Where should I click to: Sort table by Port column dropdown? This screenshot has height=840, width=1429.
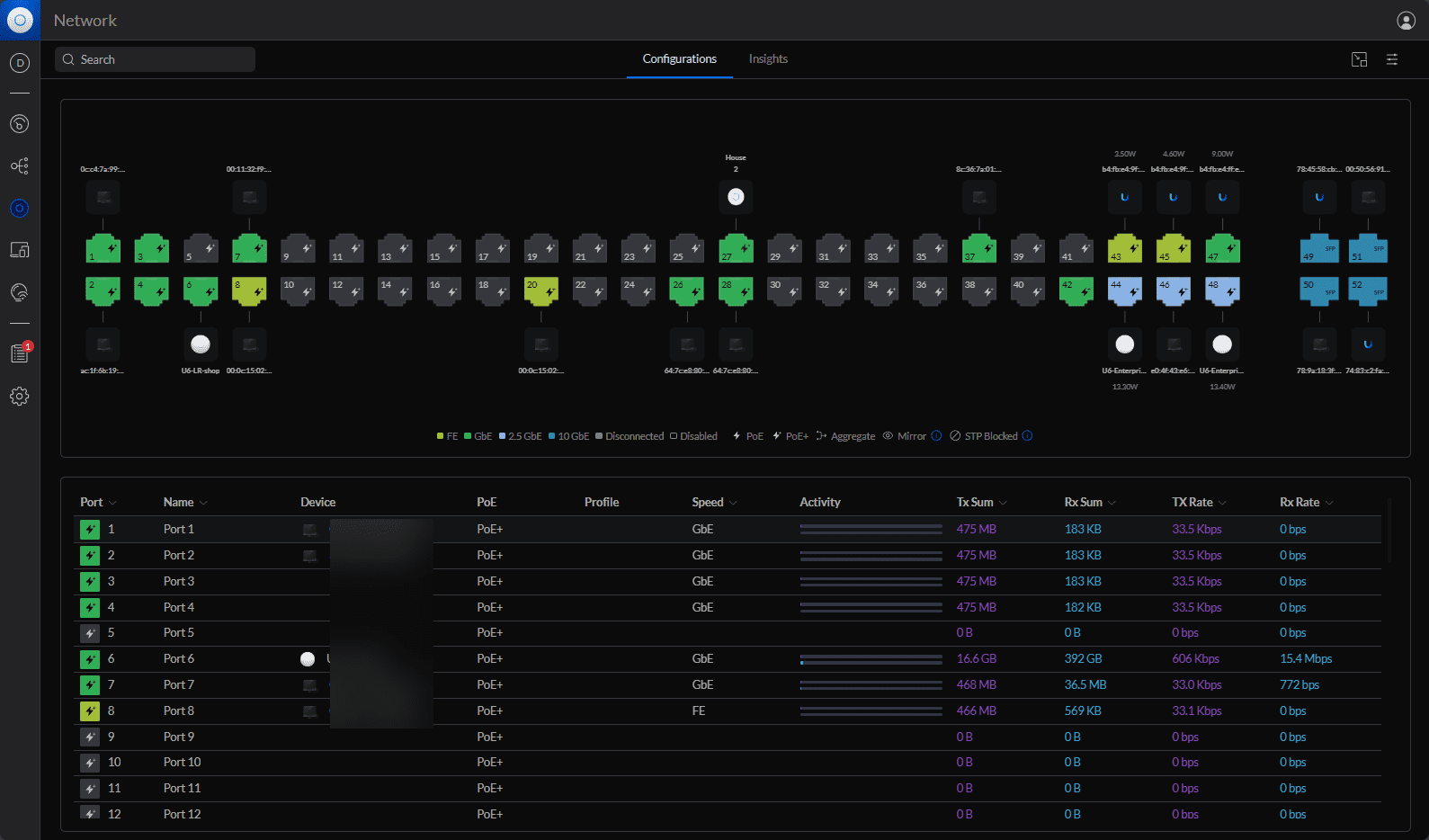pos(112,503)
